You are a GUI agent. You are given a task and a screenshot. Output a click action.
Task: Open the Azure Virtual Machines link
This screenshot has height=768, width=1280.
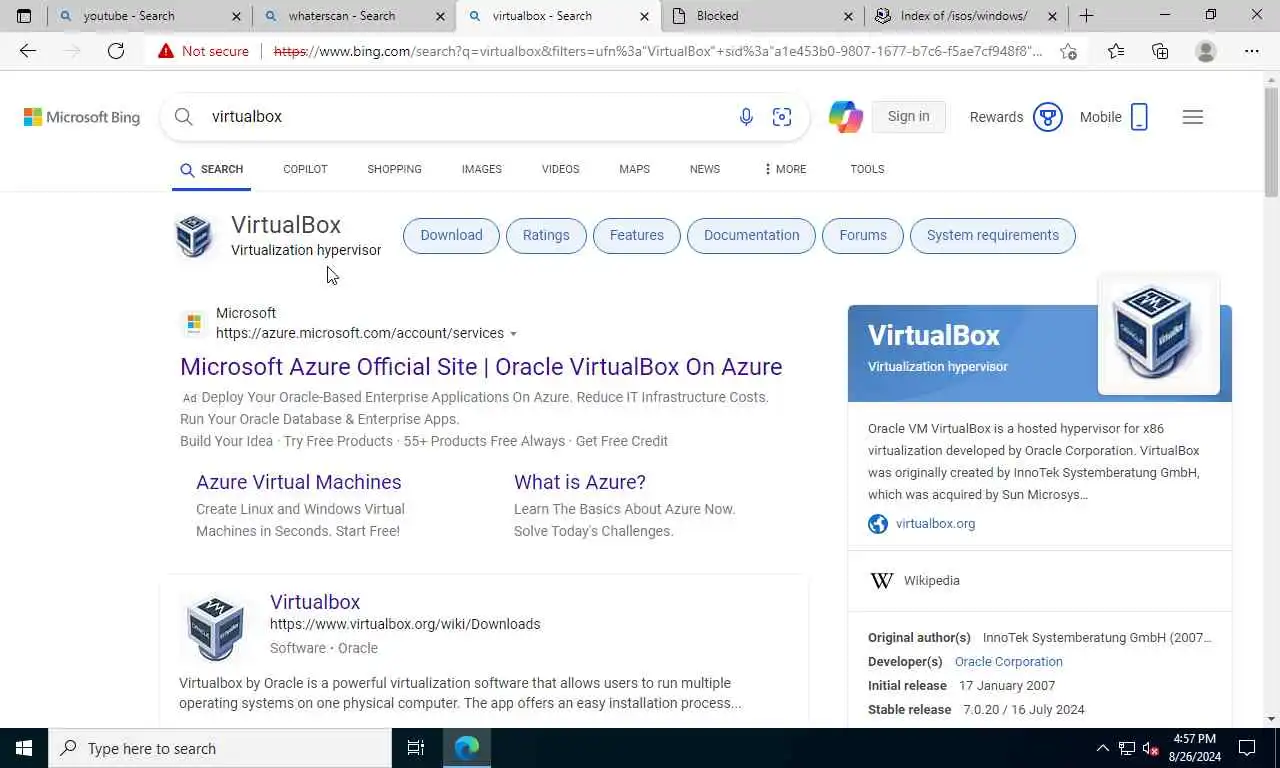point(299,482)
